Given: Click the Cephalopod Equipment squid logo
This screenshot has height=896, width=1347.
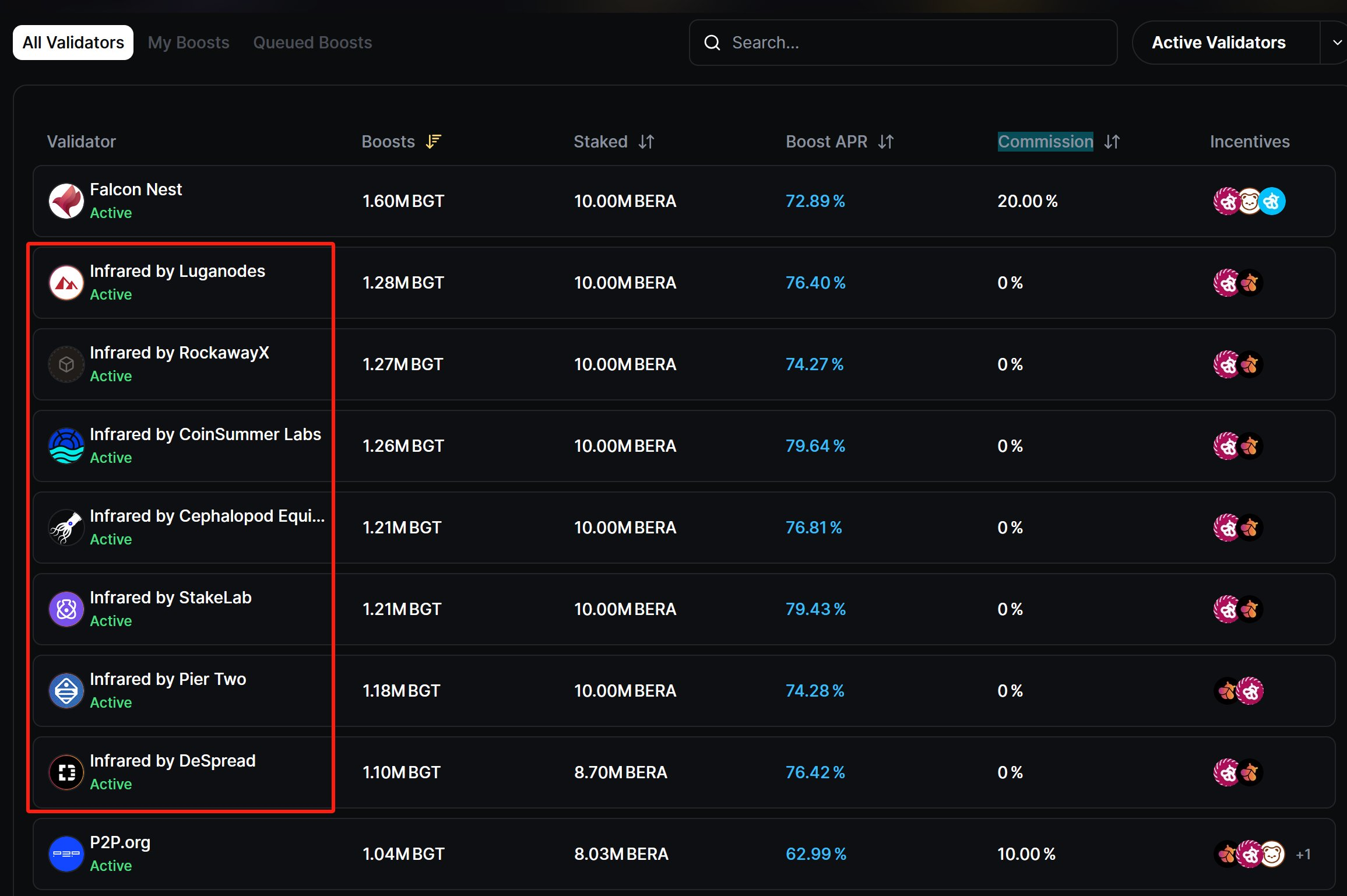Looking at the screenshot, I should coord(66,528).
